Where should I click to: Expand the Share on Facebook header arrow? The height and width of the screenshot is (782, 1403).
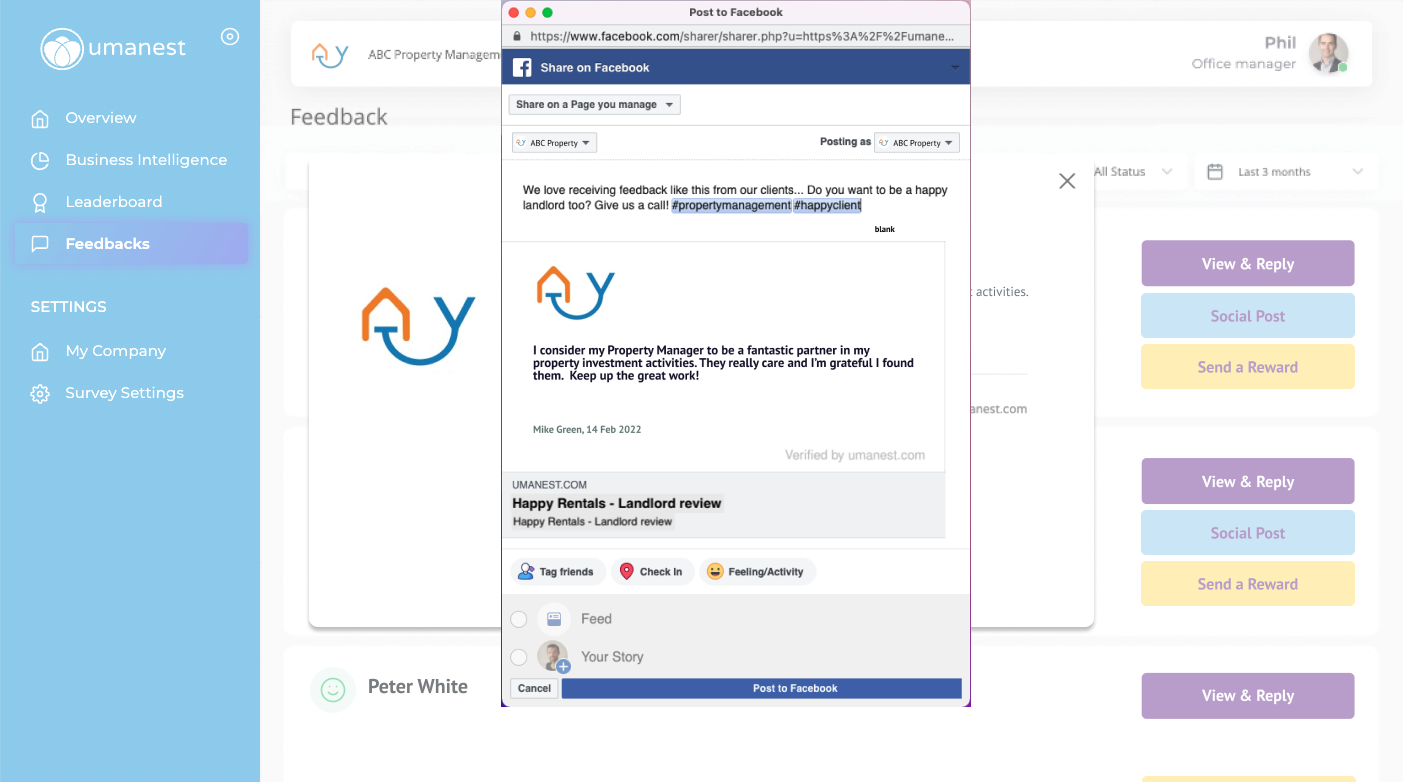(955, 68)
